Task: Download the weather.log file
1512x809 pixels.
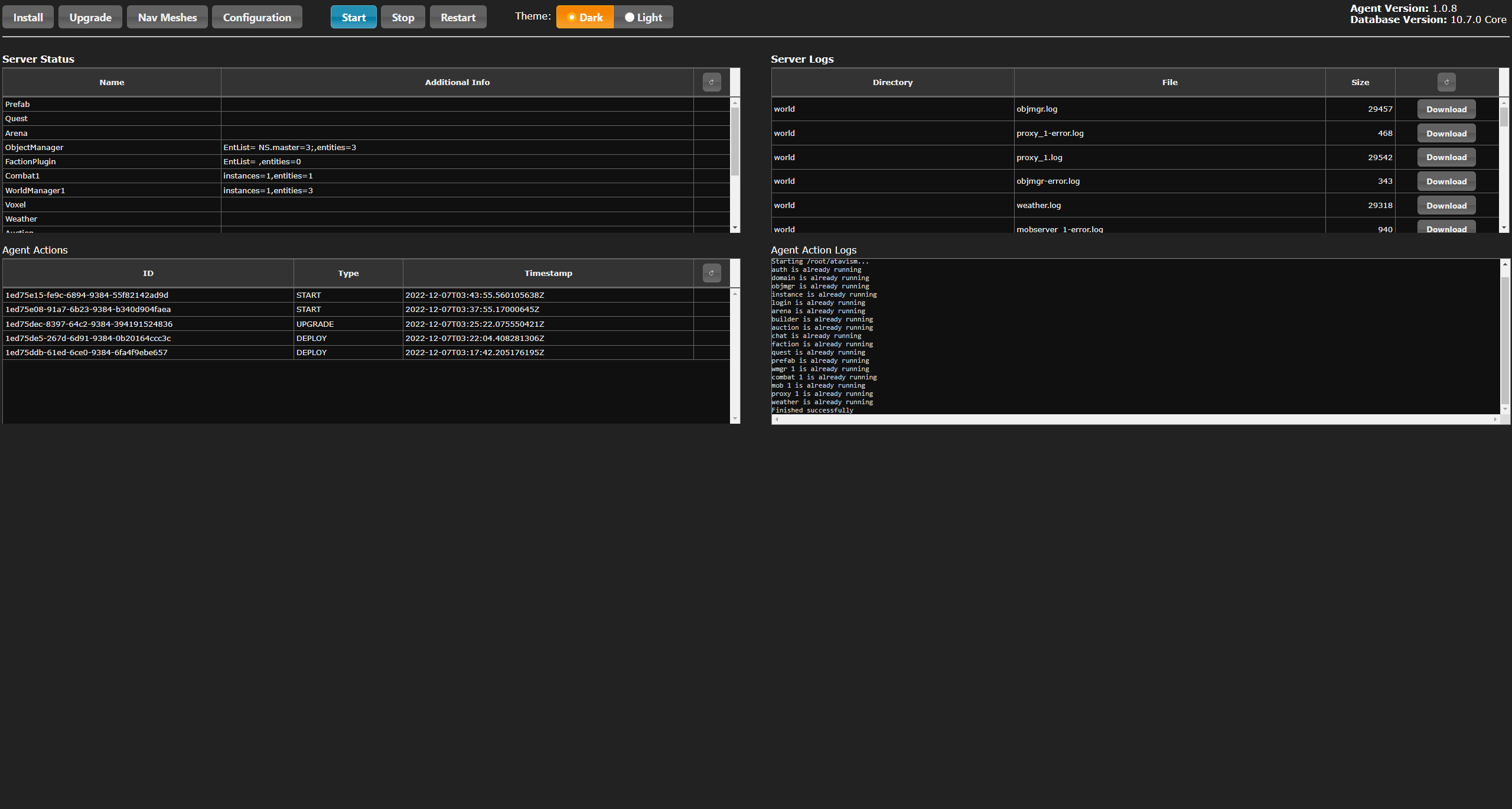Action: coord(1446,206)
